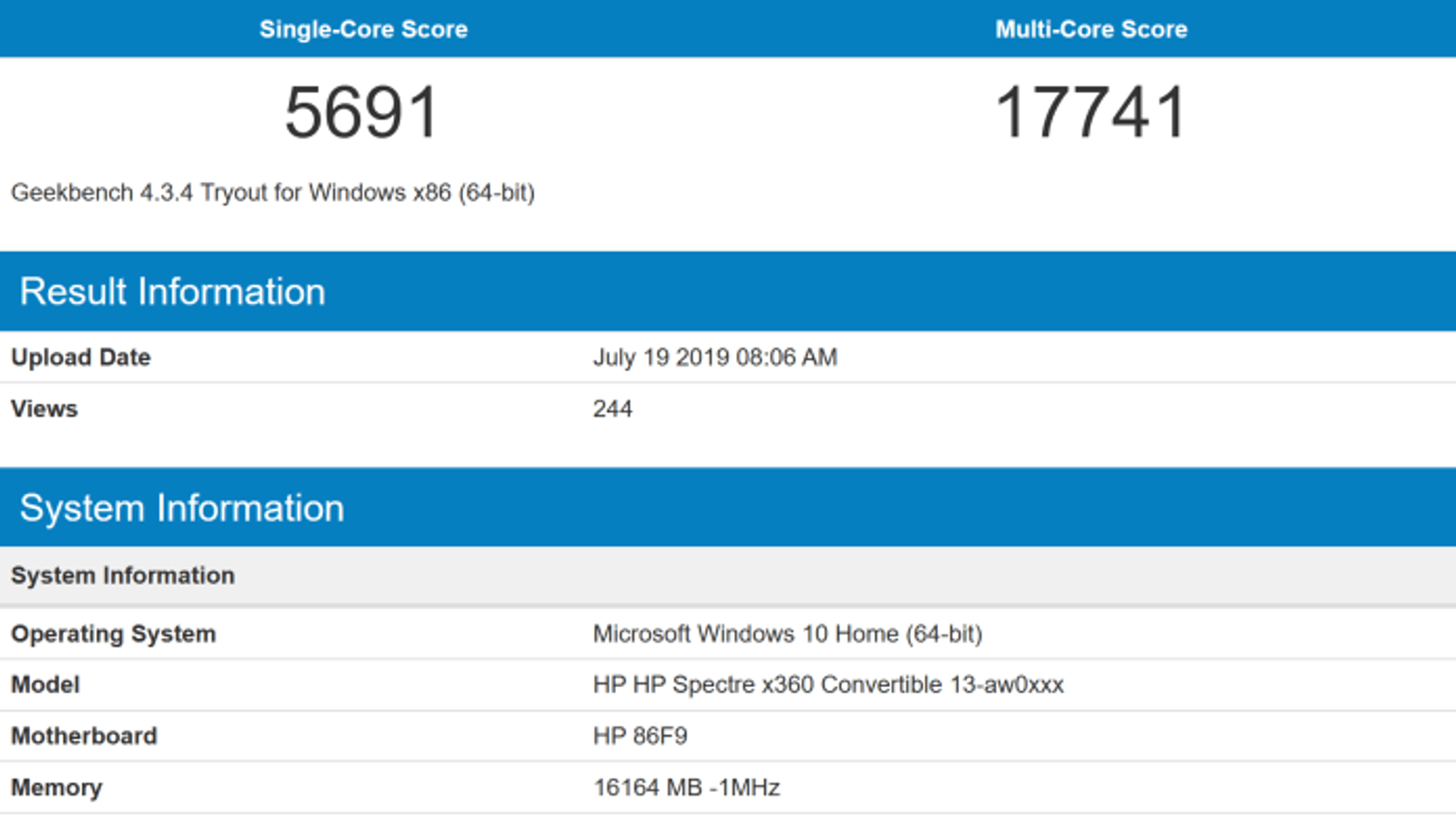The width and height of the screenshot is (1456, 819).
Task: Click the blue System Information section header
Action: (x=728, y=508)
